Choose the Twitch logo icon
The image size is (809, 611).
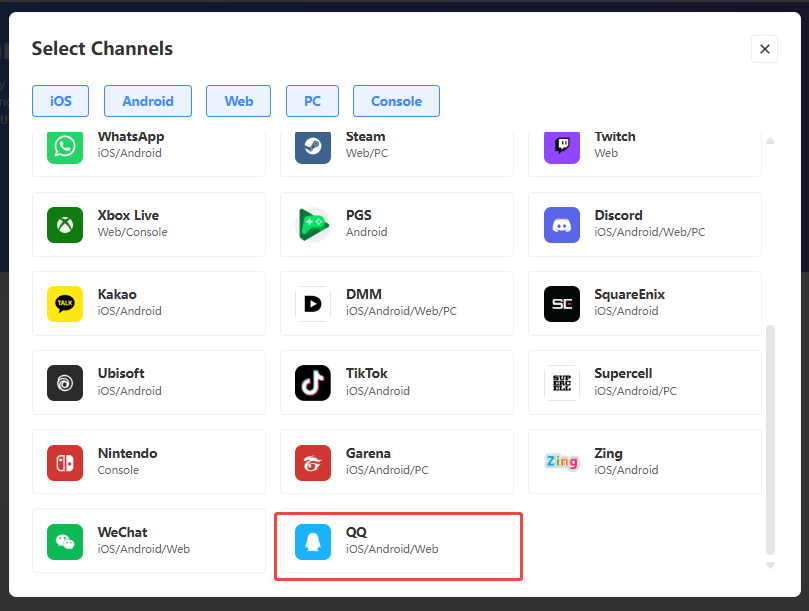(561, 146)
